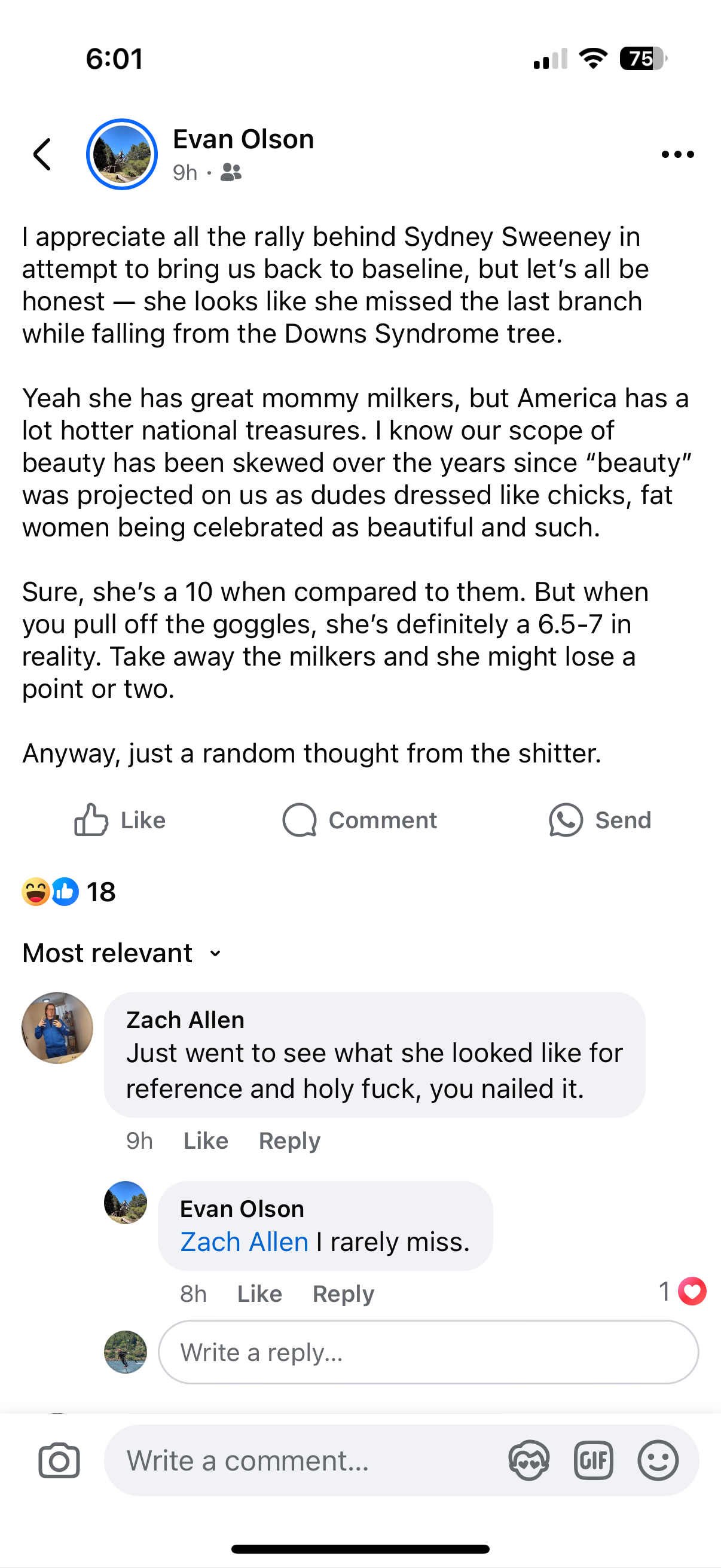Screen dimensions: 721x1568
Task: Tap the Comment speech bubble button
Action: pyautogui.click(x=359, y=820)
